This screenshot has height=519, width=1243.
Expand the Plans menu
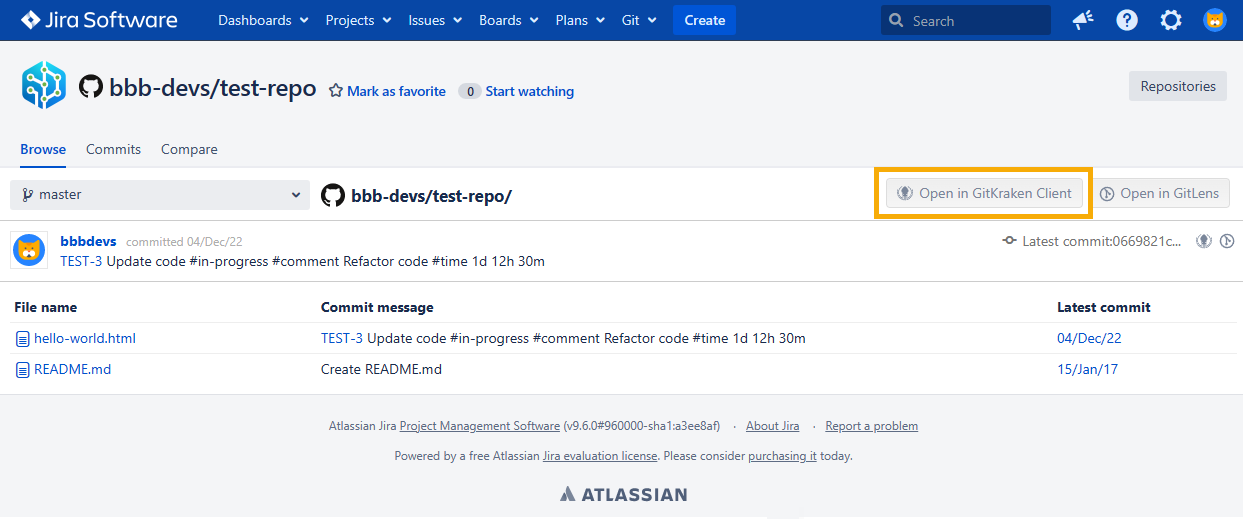coord(580,20)
